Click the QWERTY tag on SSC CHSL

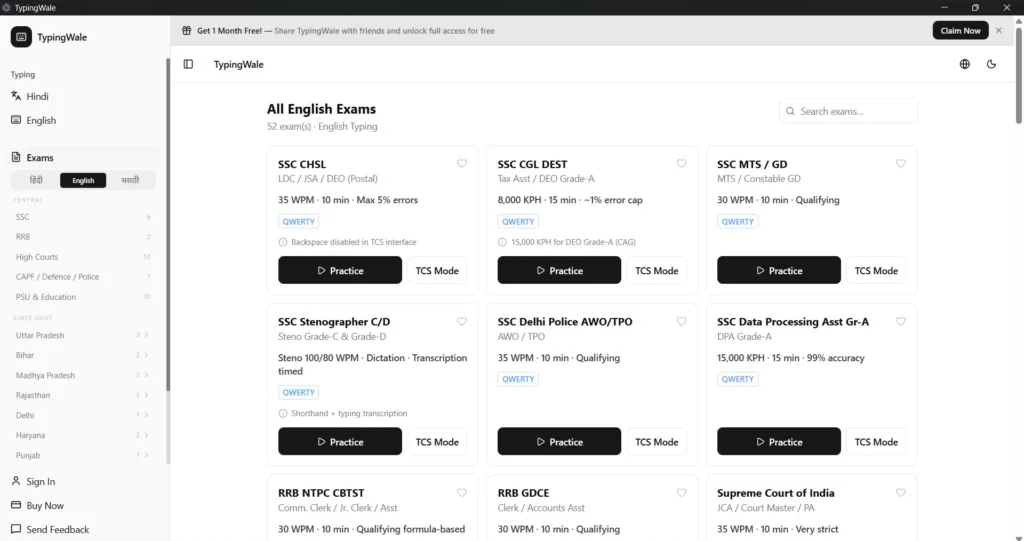(x=298, y=221)
